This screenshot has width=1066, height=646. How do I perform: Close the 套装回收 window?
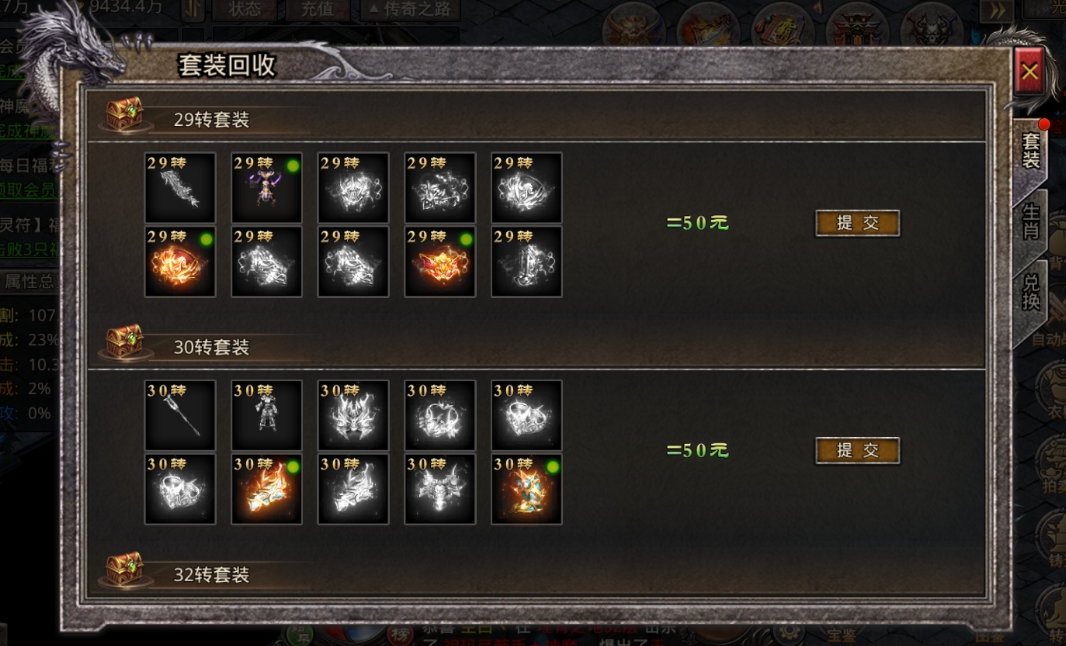coord(1029,71)
